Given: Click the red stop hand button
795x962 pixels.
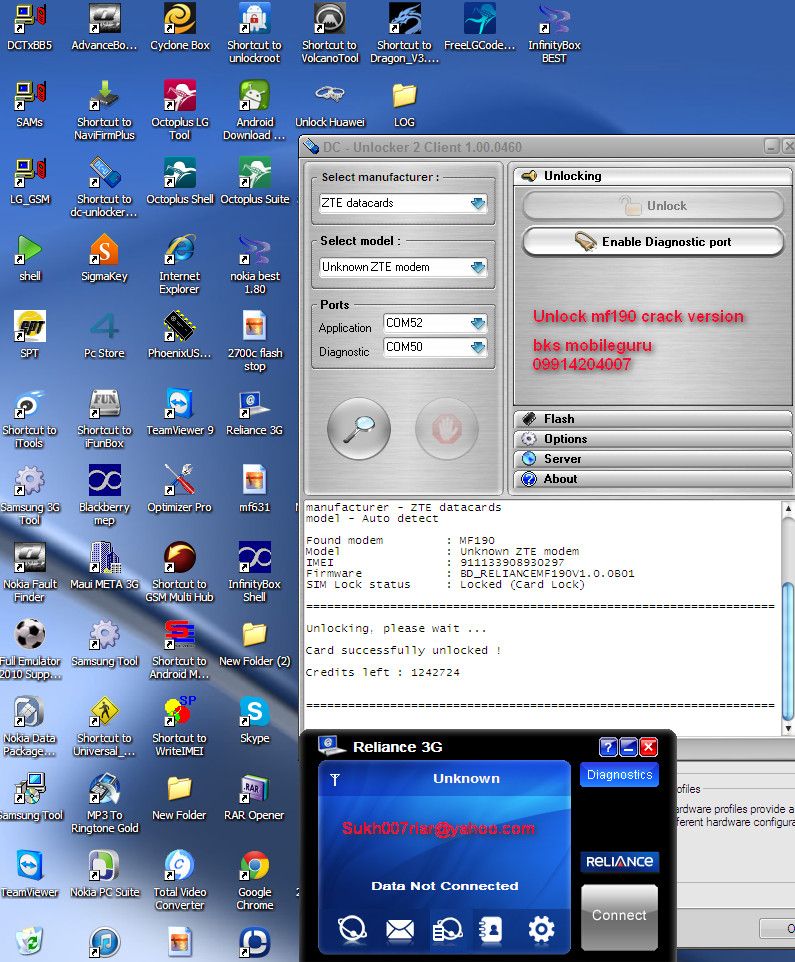Looking at the screenshot, I should pyautogui.click(x=447, y=428).
